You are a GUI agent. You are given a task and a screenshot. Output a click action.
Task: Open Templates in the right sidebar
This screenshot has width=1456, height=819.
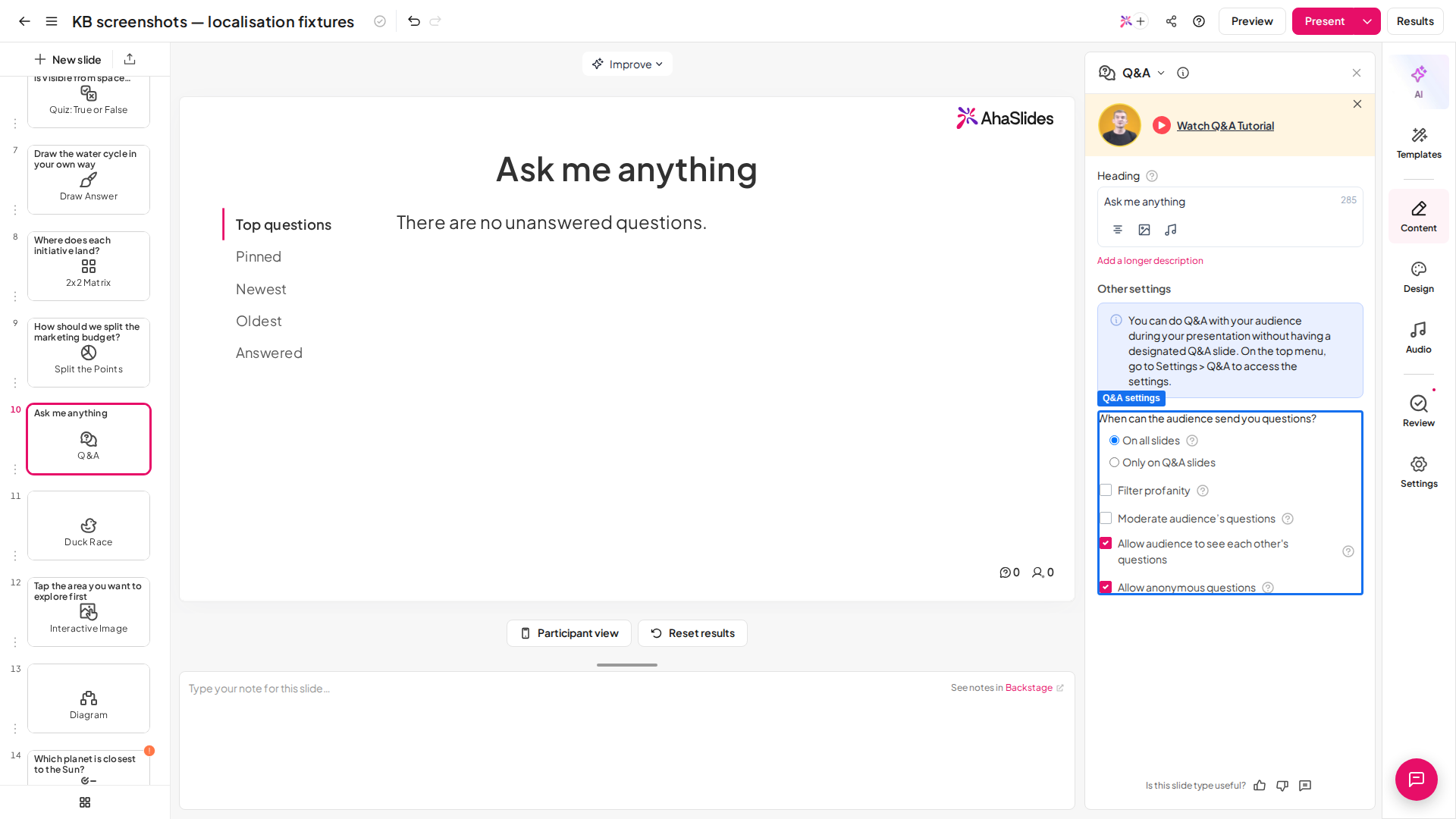click(x=1419, y=143)
